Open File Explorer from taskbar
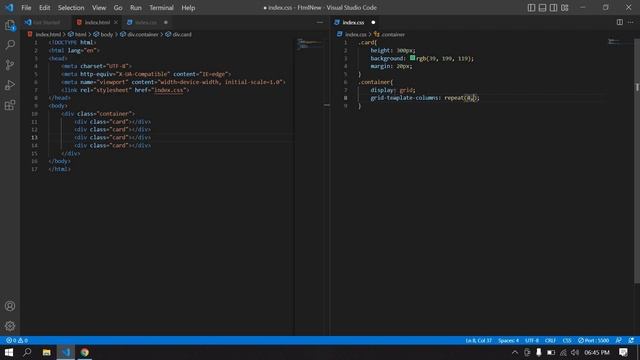The image size is (640, 360). [47, 352]
